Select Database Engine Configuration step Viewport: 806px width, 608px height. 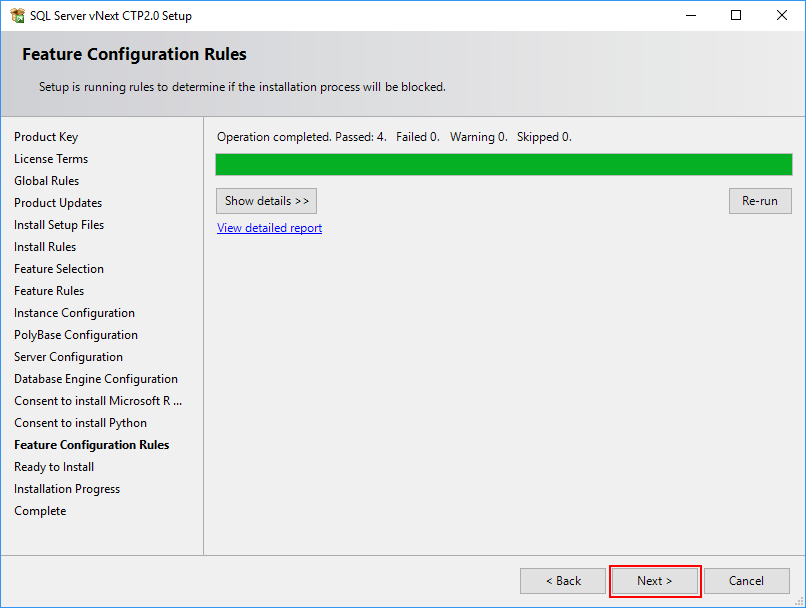tap(95, 378)
